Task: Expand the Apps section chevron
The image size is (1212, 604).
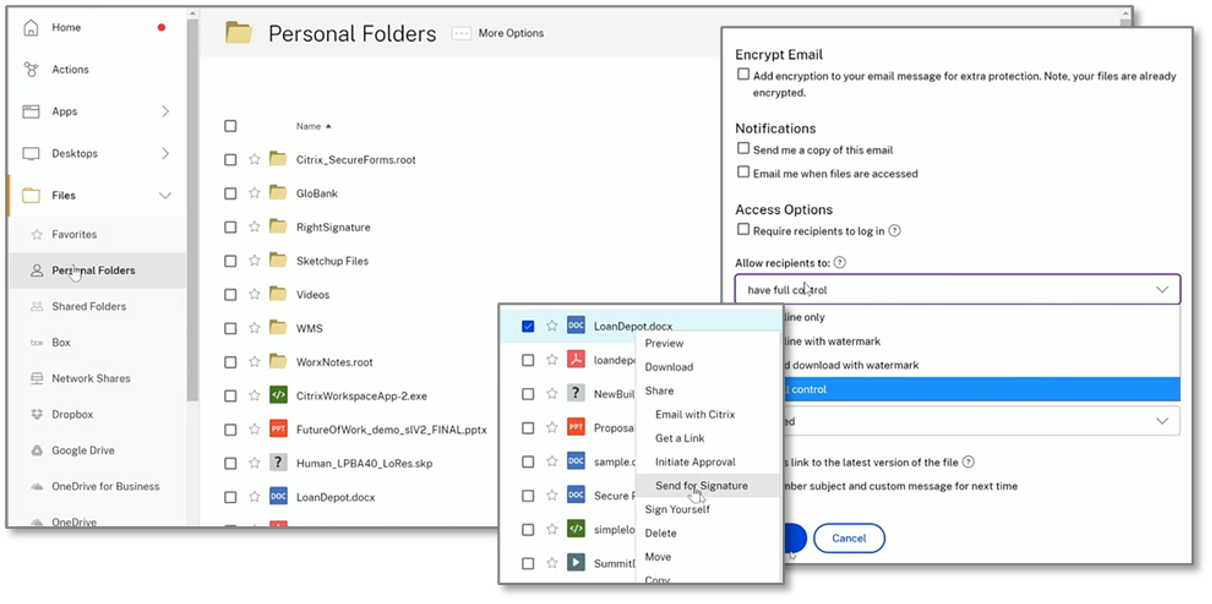Action: point(165,111)
